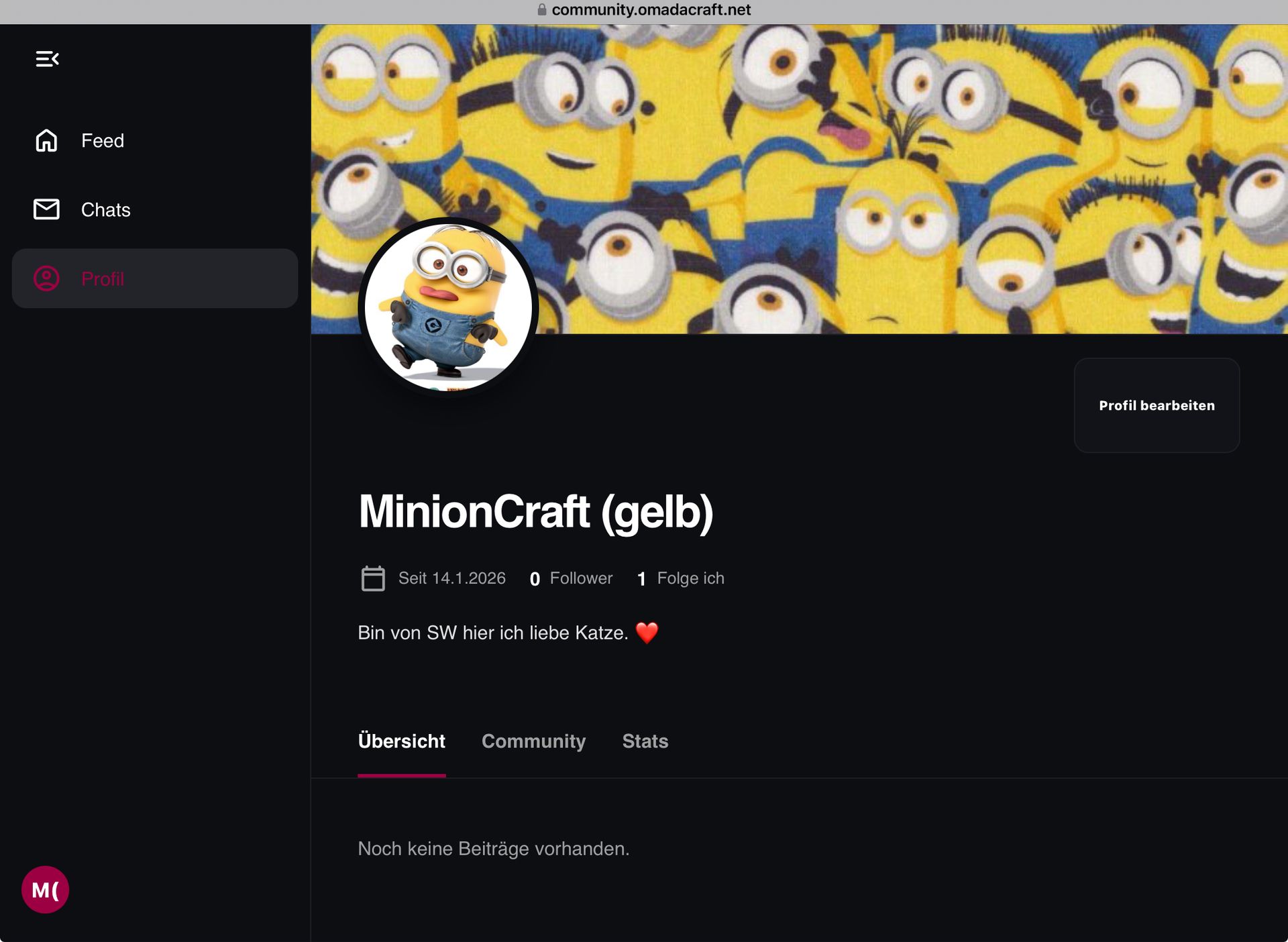Open the Chats menu item
This screenshot has height=942, width=1288.
coord(105,210)
